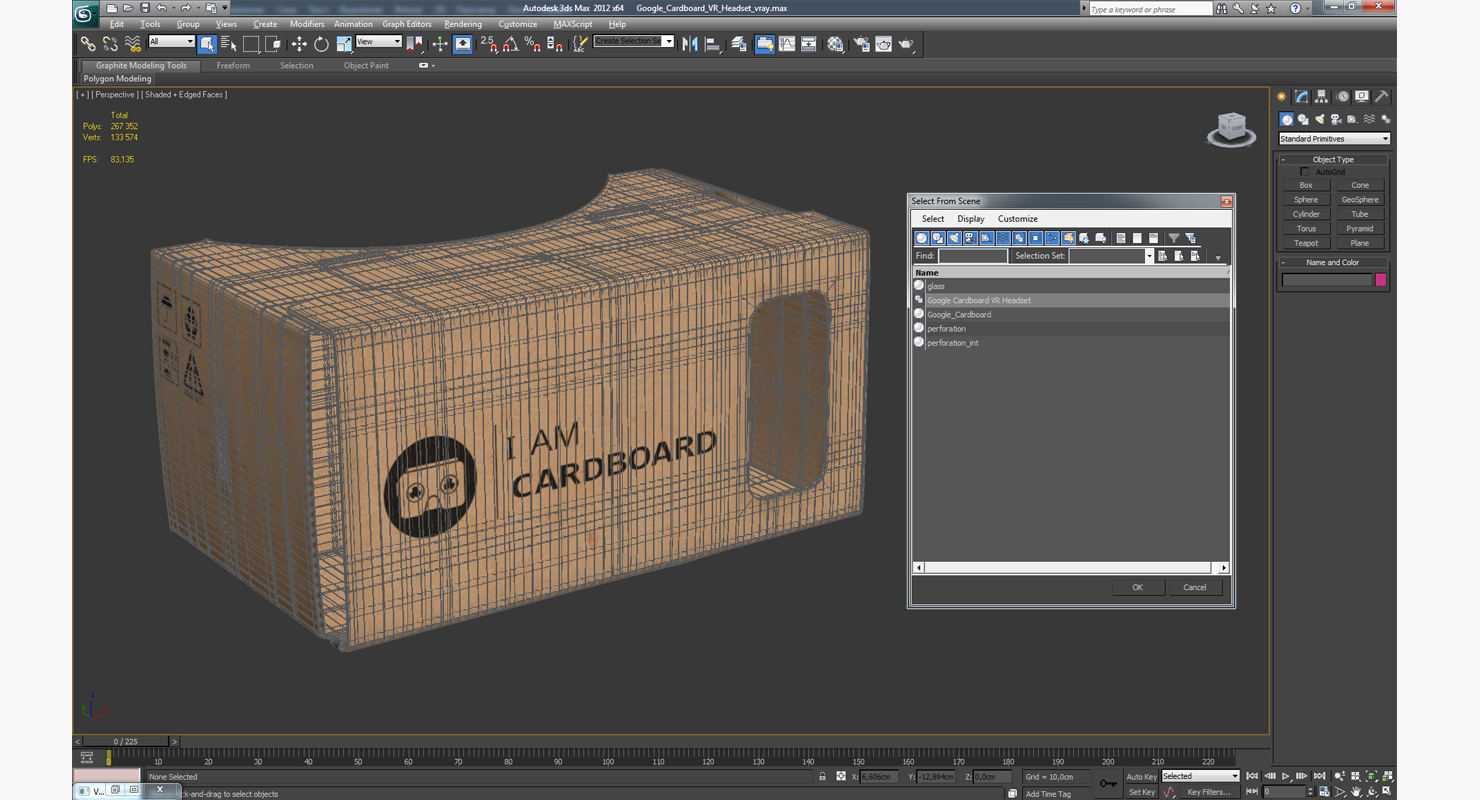This screenshot has width=1480, height=800.
Task: Click the GeoSphere primitive button
Action: point(1360,200)
